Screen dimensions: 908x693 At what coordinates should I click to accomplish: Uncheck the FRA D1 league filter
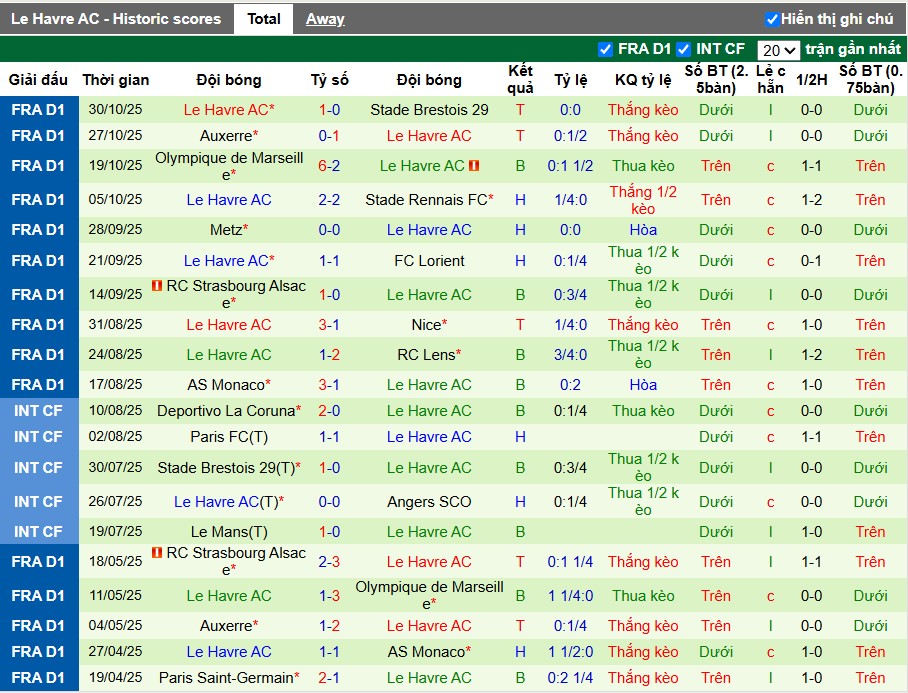[x=605, y=49]
